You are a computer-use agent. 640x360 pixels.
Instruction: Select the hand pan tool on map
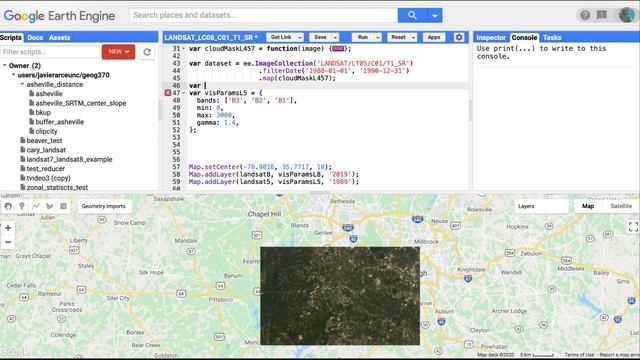point(8,206)
